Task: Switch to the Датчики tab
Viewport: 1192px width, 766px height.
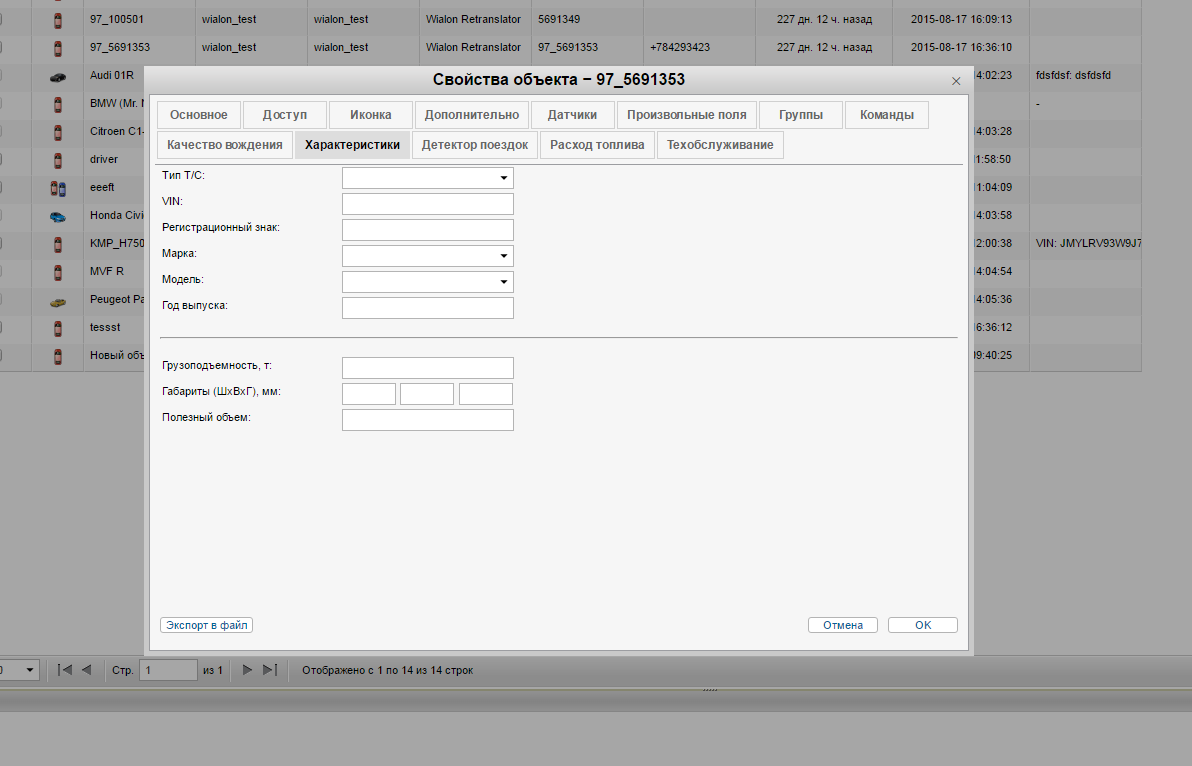Action: (572, 115)
